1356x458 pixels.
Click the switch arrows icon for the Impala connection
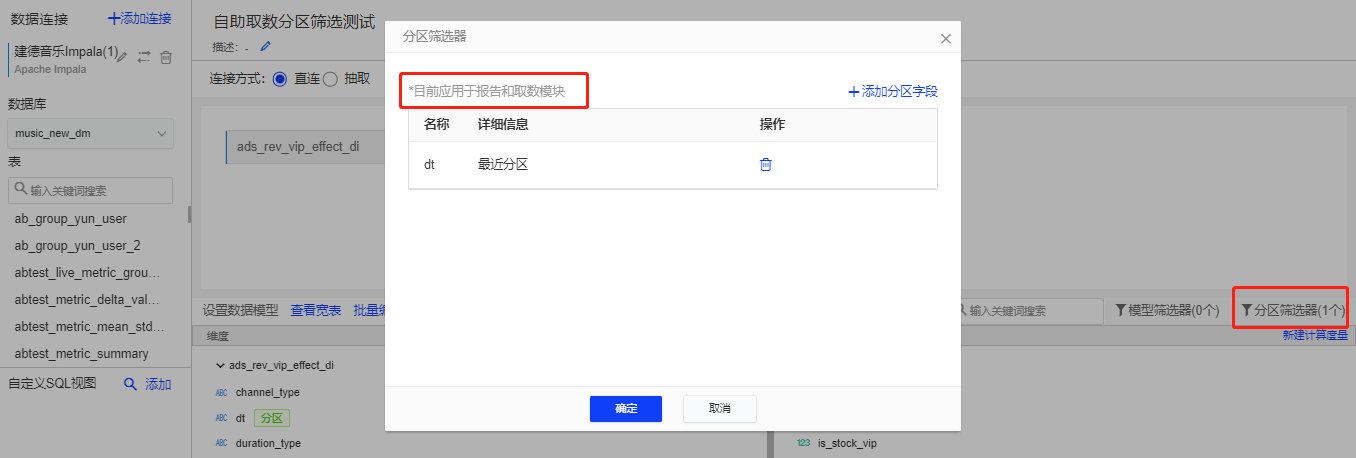click(x=144, y=57)
